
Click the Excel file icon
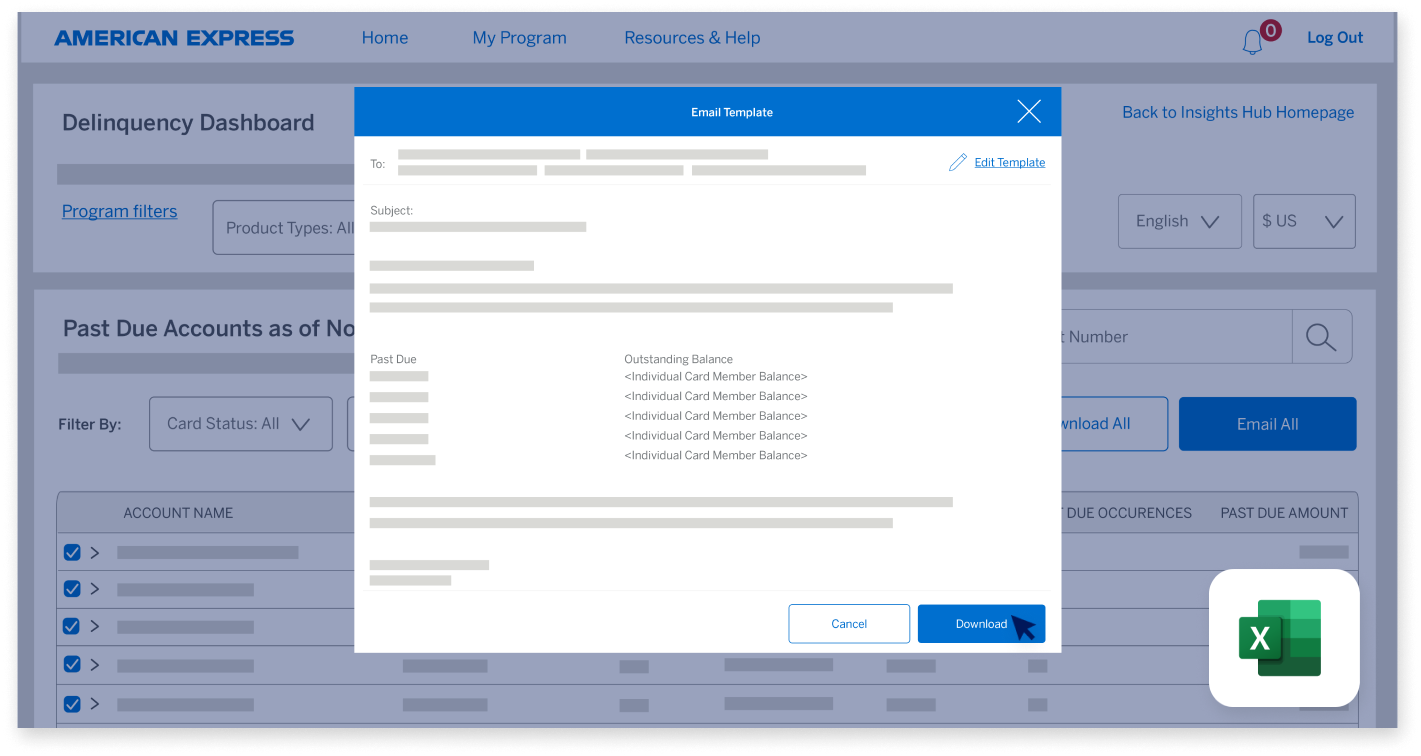point(1283,638)
